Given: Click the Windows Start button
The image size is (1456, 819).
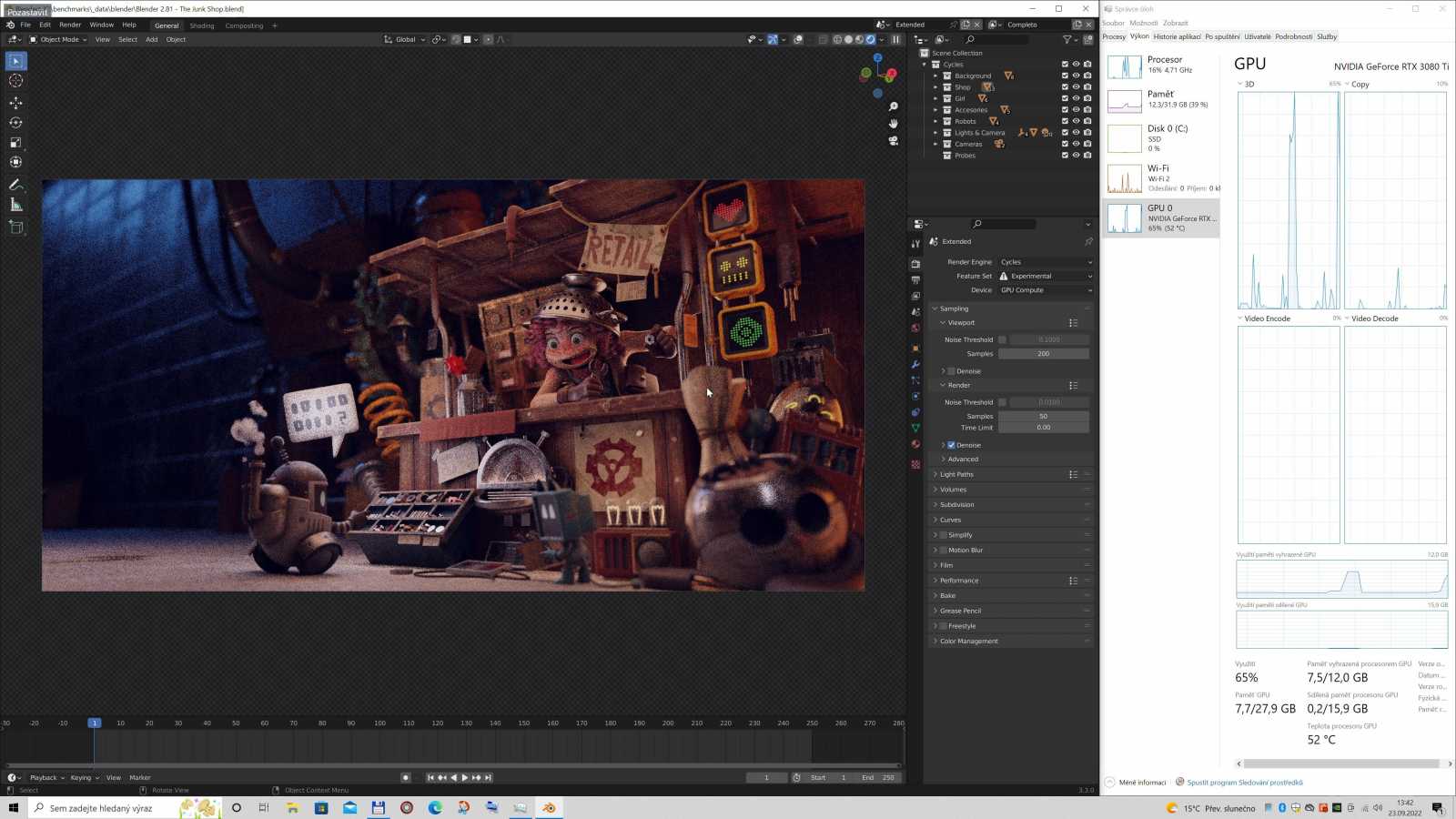Looking at the screenshot, I should point(14,808).
